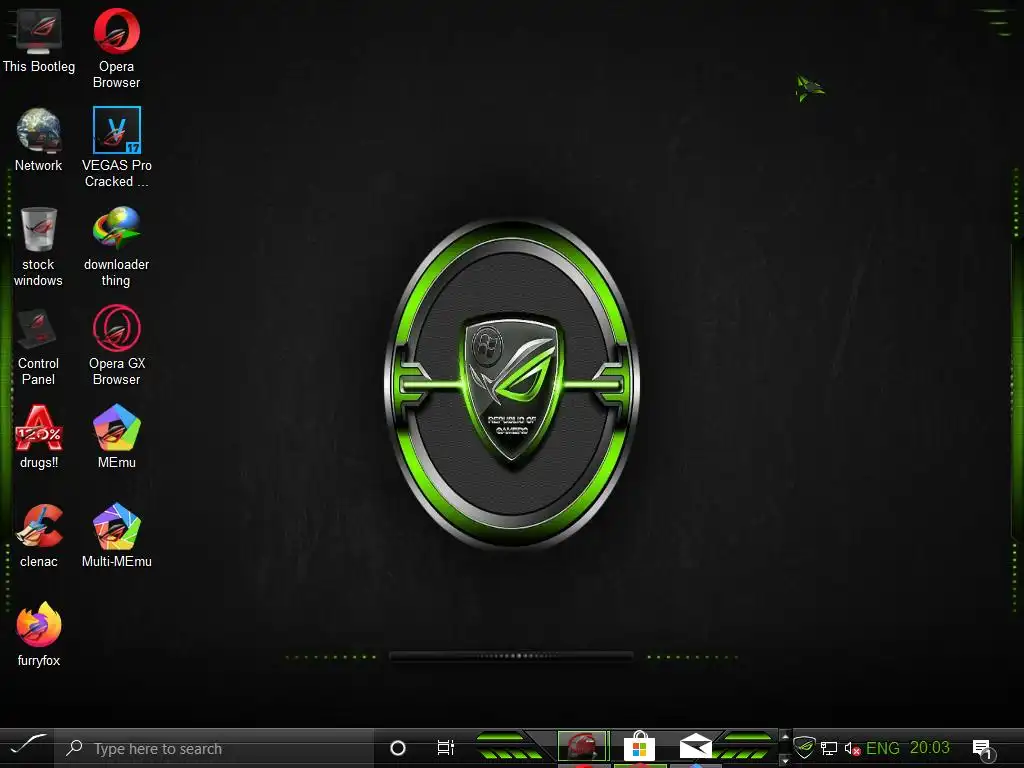
Task: Click the ROG shield tray icon
Action: 805,747
